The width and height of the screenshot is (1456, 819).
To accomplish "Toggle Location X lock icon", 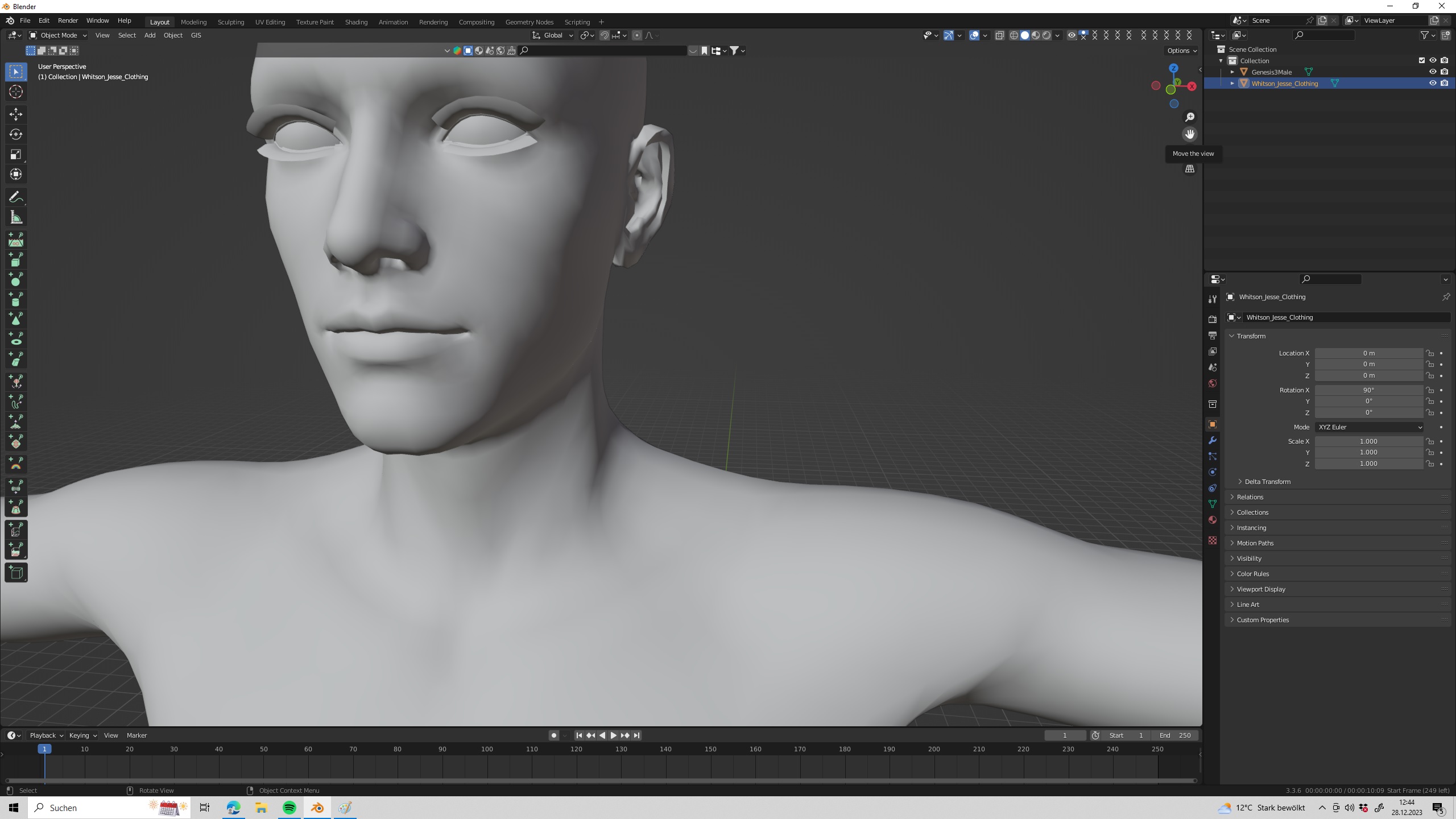I will [1430, 353].
